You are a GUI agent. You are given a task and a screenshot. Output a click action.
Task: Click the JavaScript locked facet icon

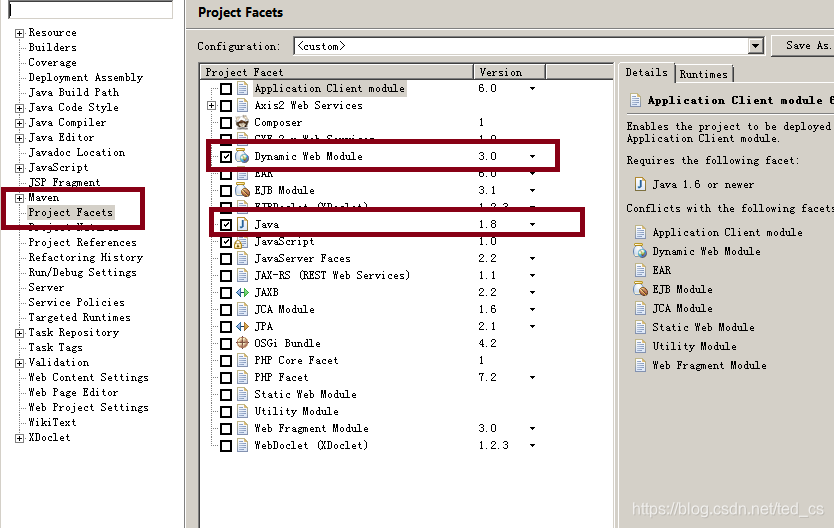click(x=240, y=242)
